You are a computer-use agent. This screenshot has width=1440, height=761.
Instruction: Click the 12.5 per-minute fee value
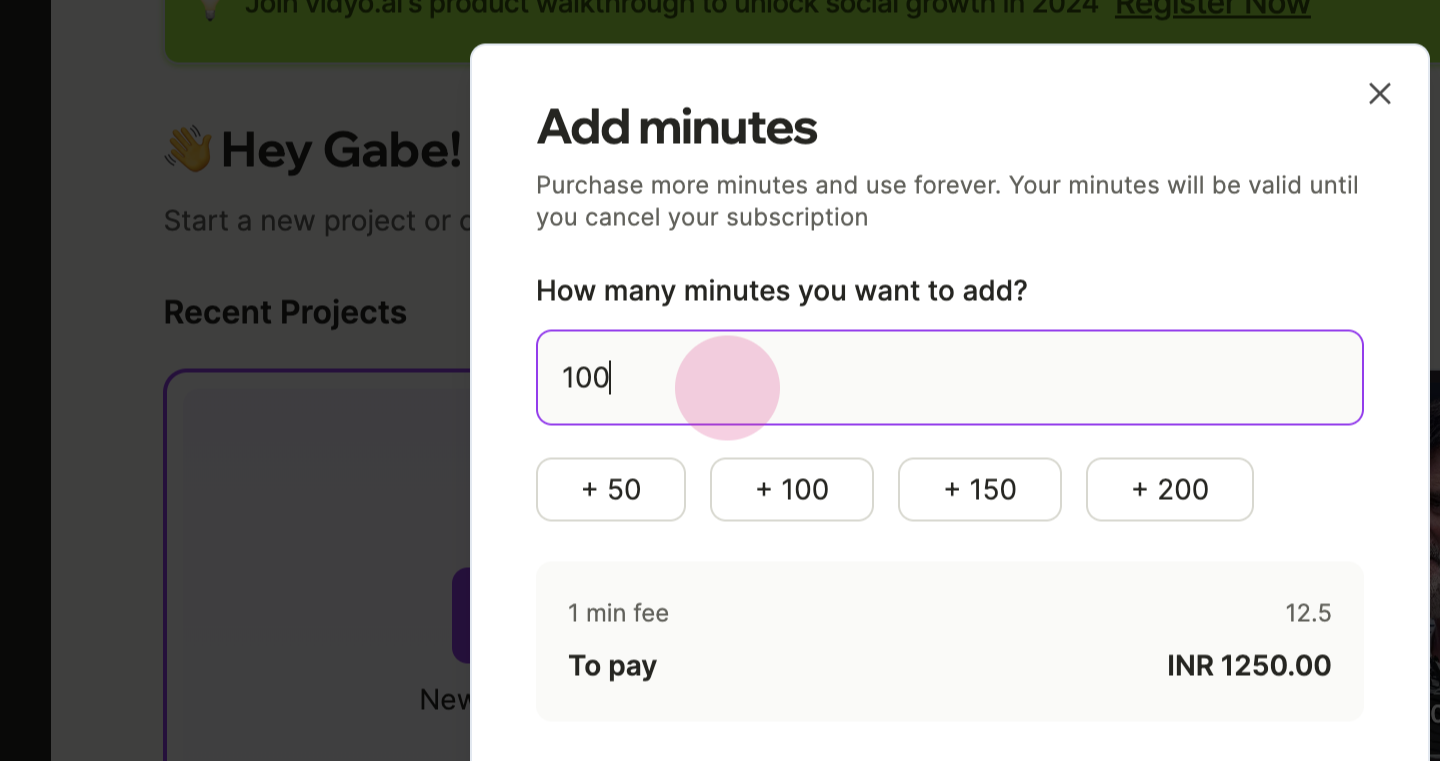1308,613
